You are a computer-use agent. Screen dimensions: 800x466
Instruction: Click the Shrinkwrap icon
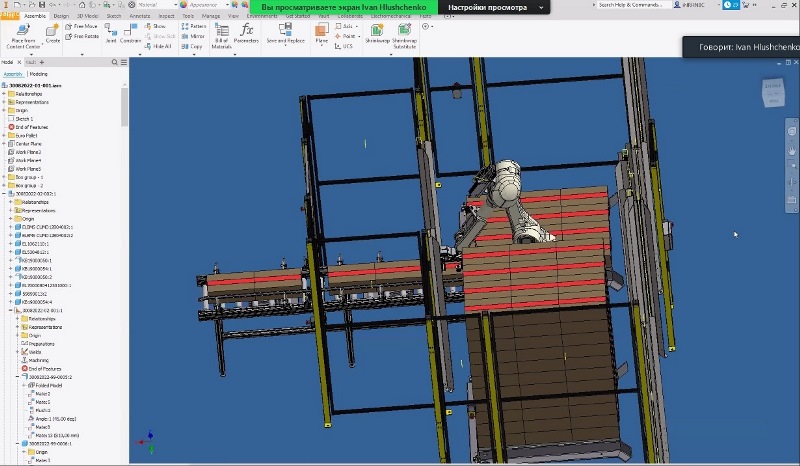(377, 31)
